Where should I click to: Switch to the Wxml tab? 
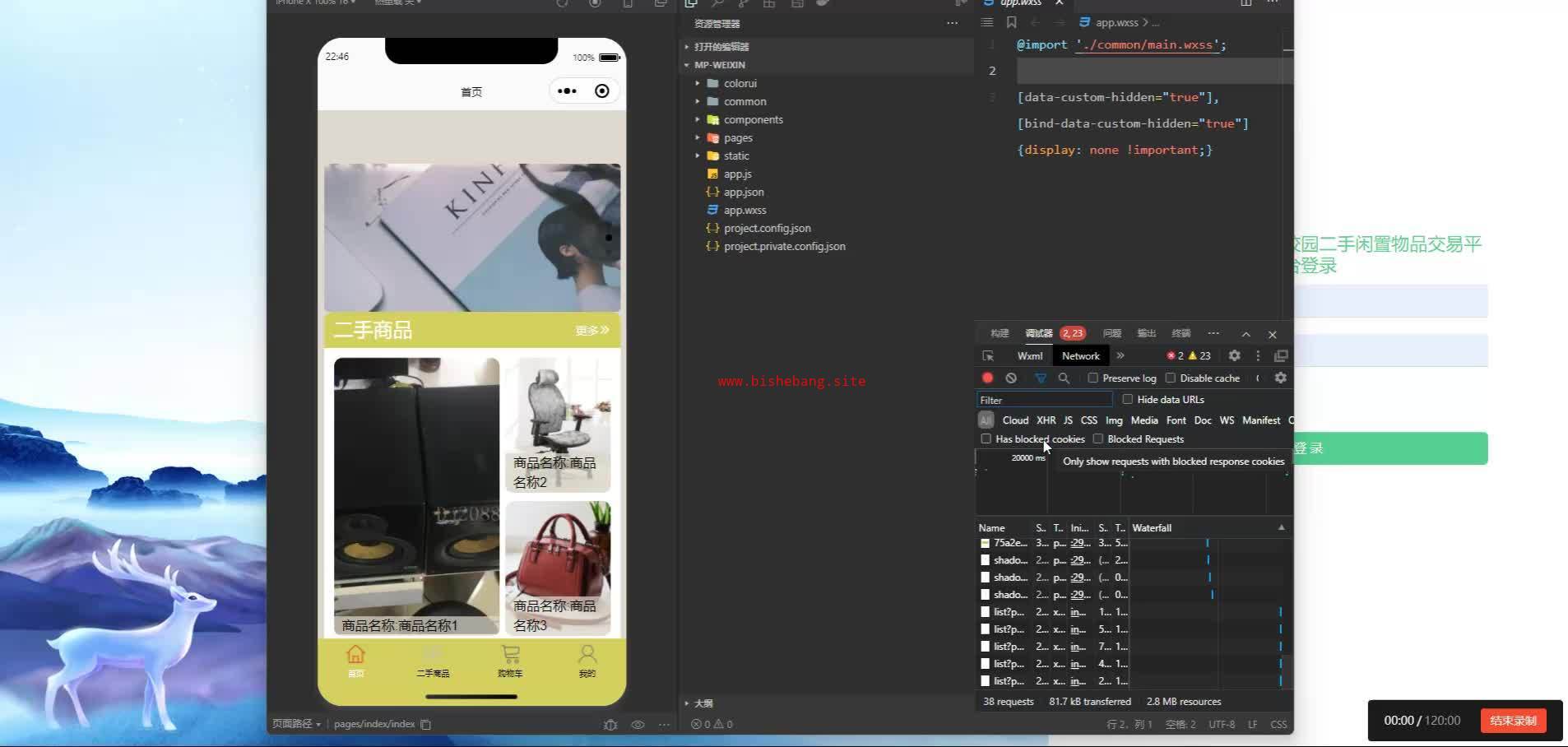[x=1029, y=356]
